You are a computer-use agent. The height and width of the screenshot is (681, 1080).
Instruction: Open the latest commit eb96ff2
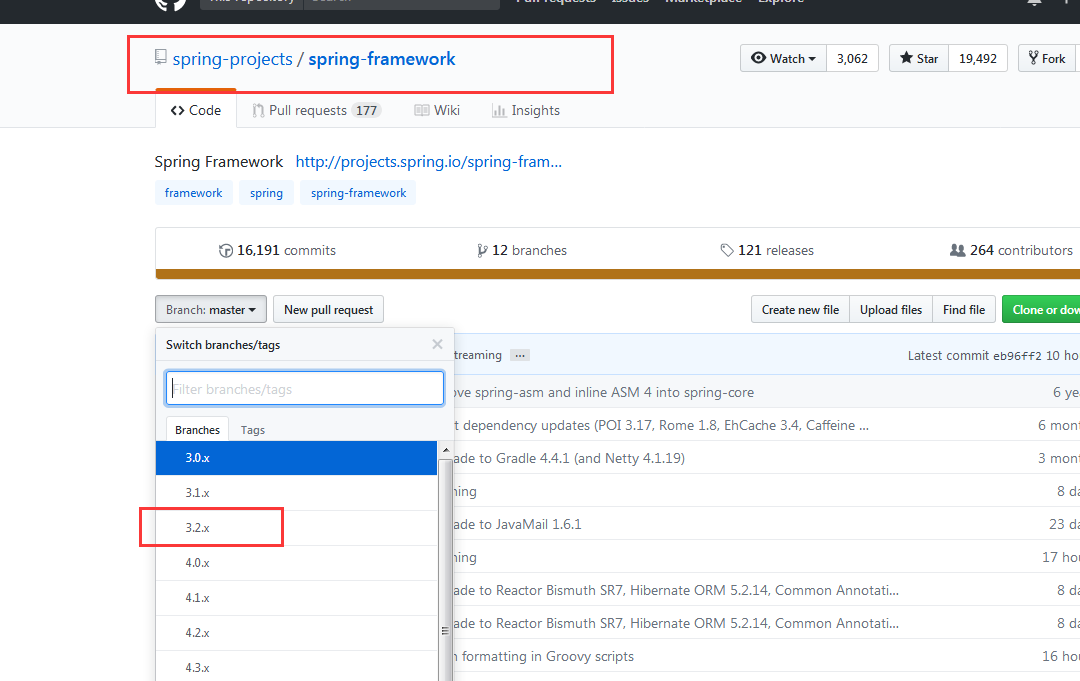coord(1017,356)
